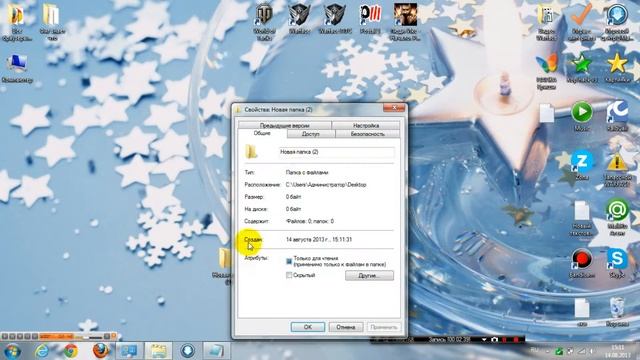The width and height of the screenshot is (640, 360).
Task: Click the Windows Start orb
Action: [x=12, y=351]
